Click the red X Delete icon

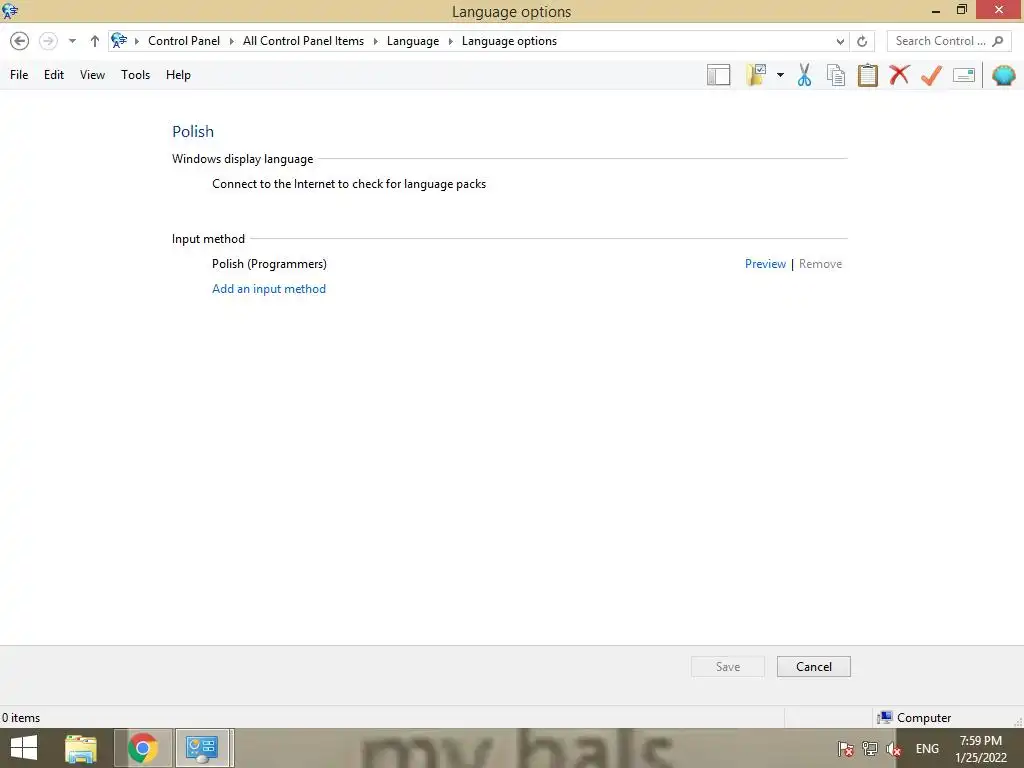pyautogui.click(x=899, y=75)
